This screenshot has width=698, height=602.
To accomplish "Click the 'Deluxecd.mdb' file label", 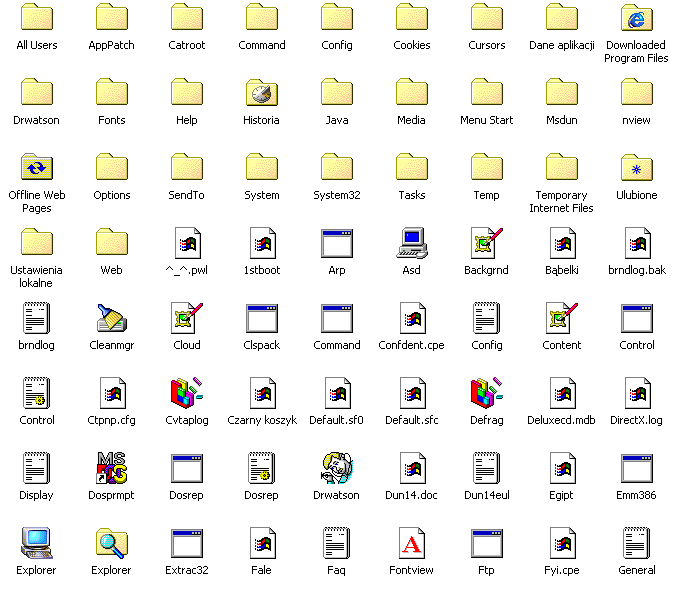I will coord(561,420).
